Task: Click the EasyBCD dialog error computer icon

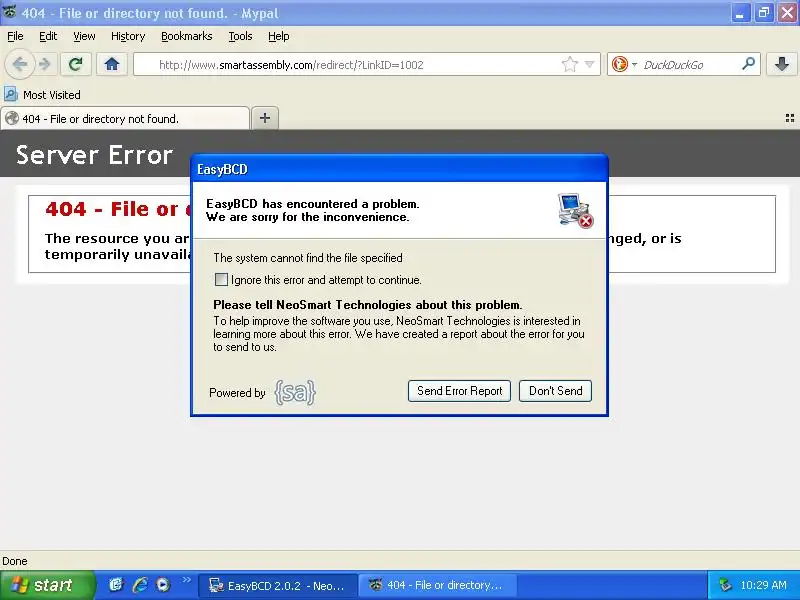Action: (x=576, y=210)
